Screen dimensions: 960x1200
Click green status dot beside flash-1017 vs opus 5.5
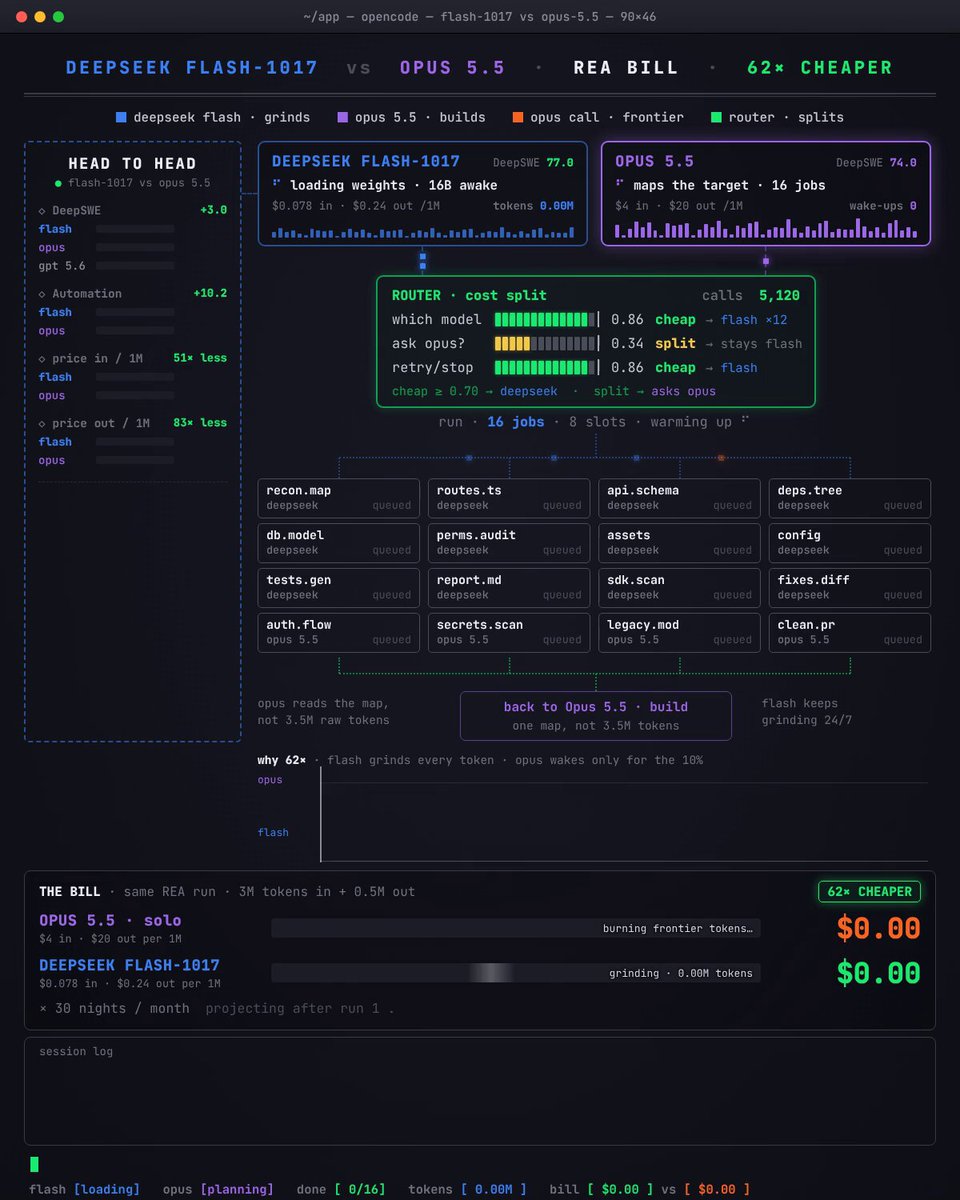tap(58, 183)
